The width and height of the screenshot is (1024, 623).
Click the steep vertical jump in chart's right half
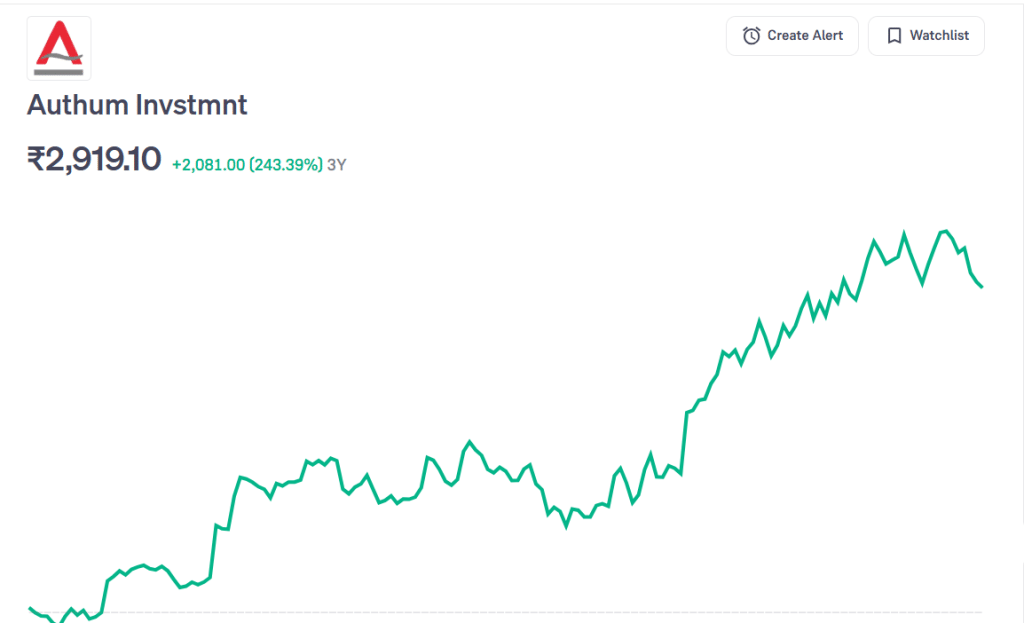click(x=685, y=440)
